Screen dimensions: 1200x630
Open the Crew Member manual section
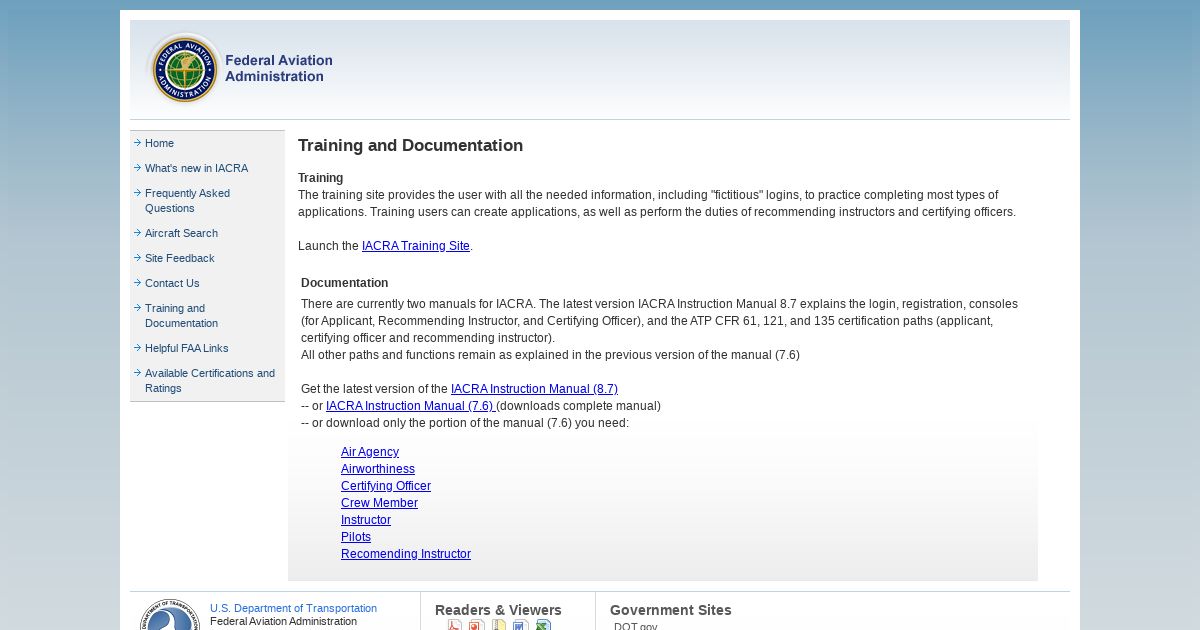(x=379, y=503)
